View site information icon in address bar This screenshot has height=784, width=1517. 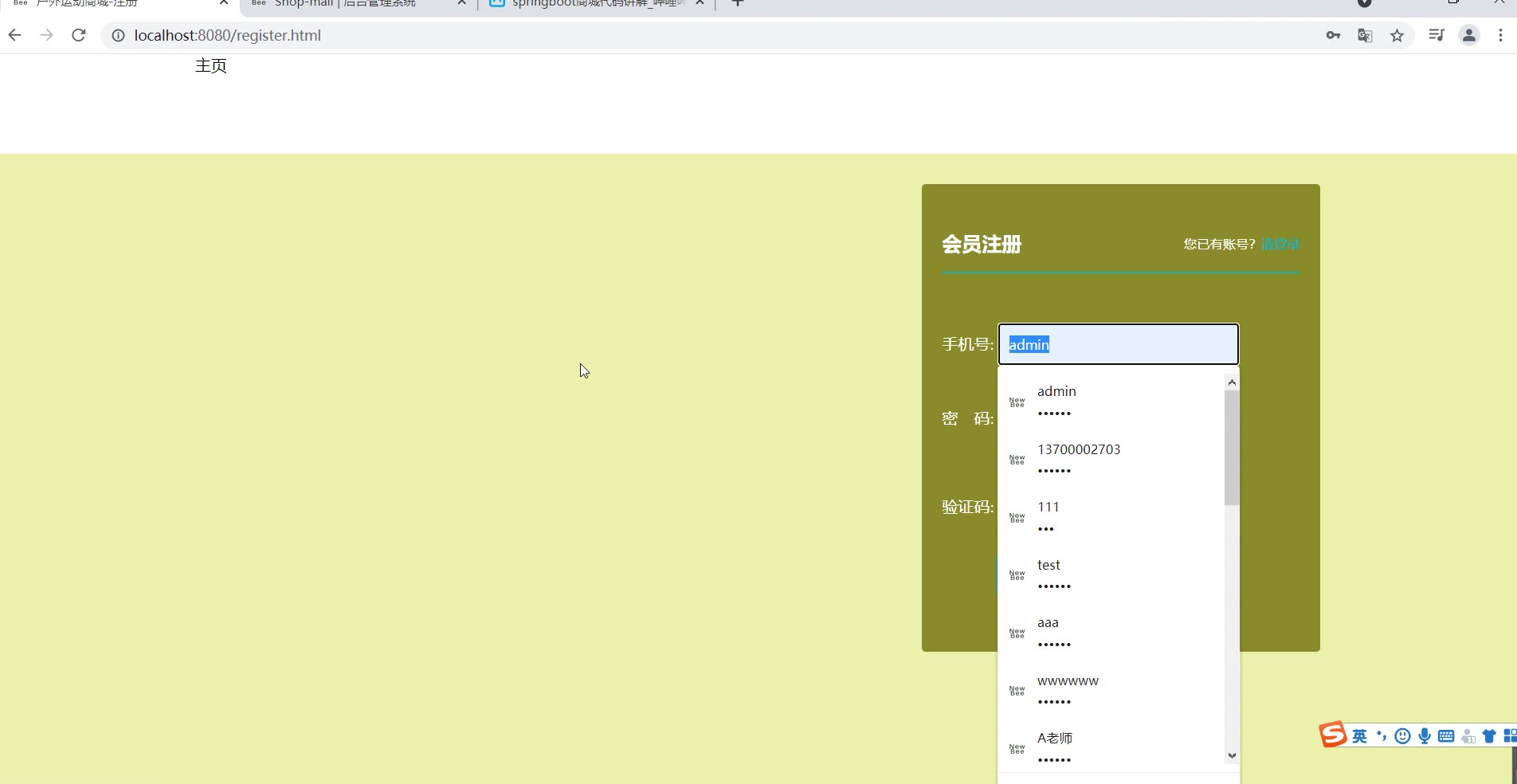pos(118,35)
